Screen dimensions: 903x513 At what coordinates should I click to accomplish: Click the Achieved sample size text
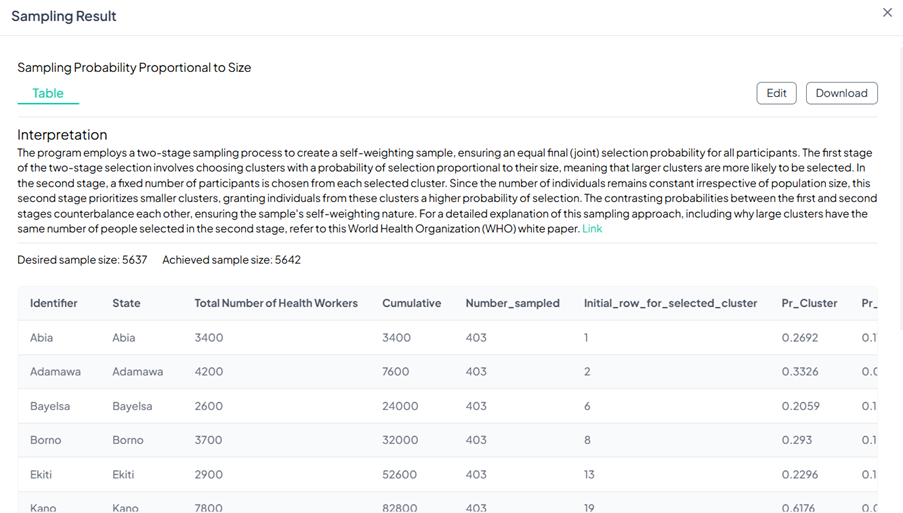pyautogui.click(x=231, y=260)
